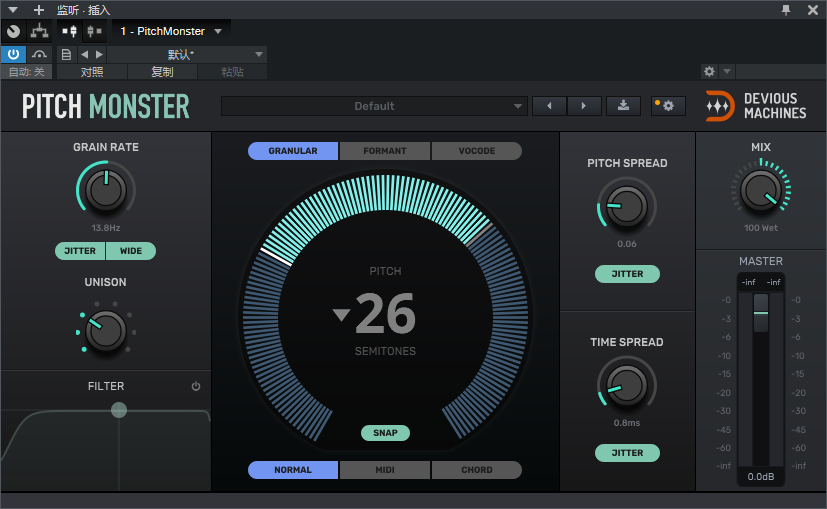Go to previous host preset arrow
The image size is (827, 509).
[x=84, y=54]
